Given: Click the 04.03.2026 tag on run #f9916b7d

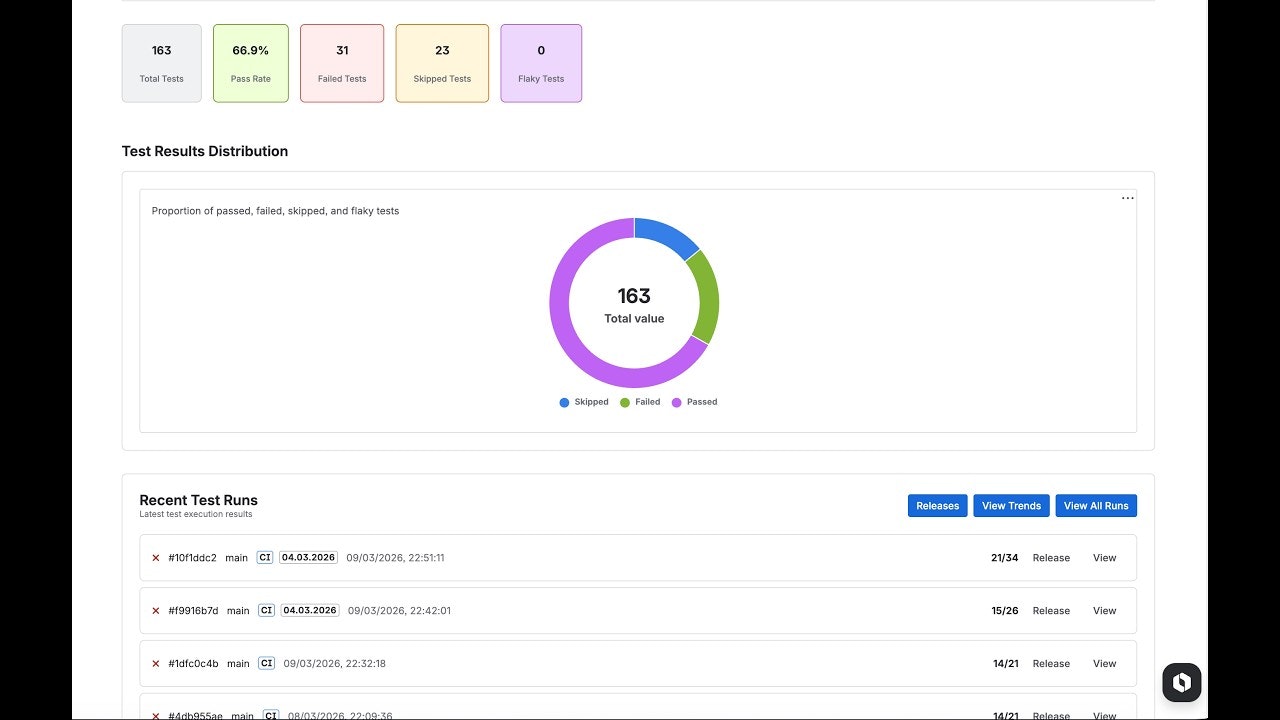Looking at the screenshot, I should [310, 611].
